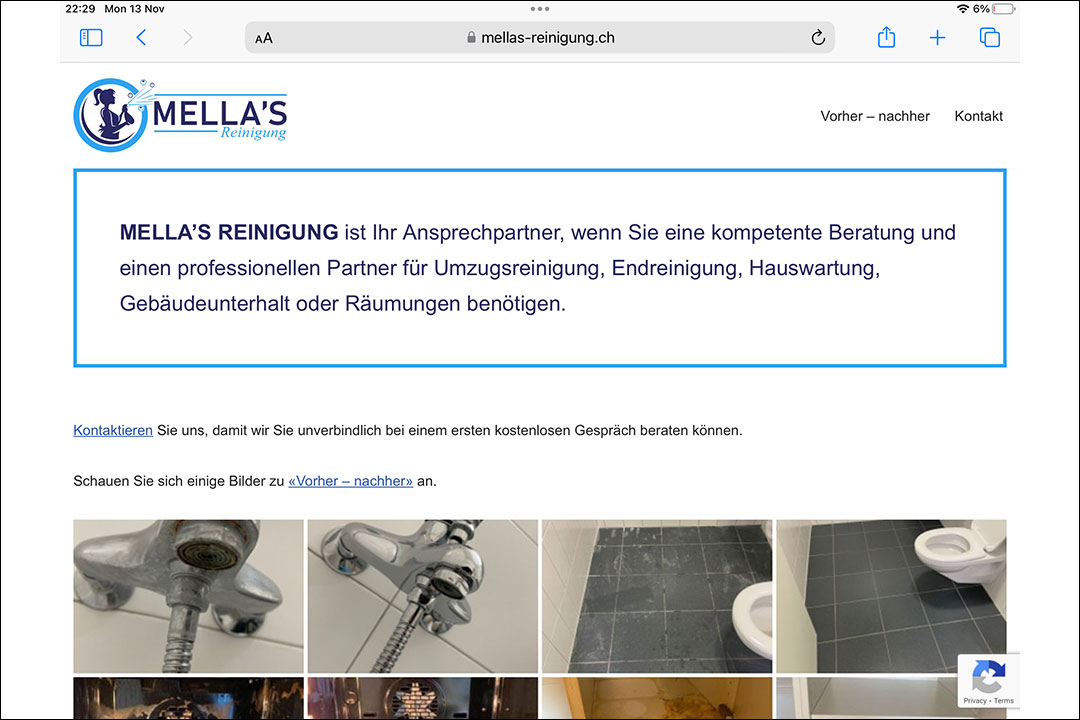This screenshot has width=1080, height=720.
Task: Go back to the previous page
Action: (x=141, y=38)
